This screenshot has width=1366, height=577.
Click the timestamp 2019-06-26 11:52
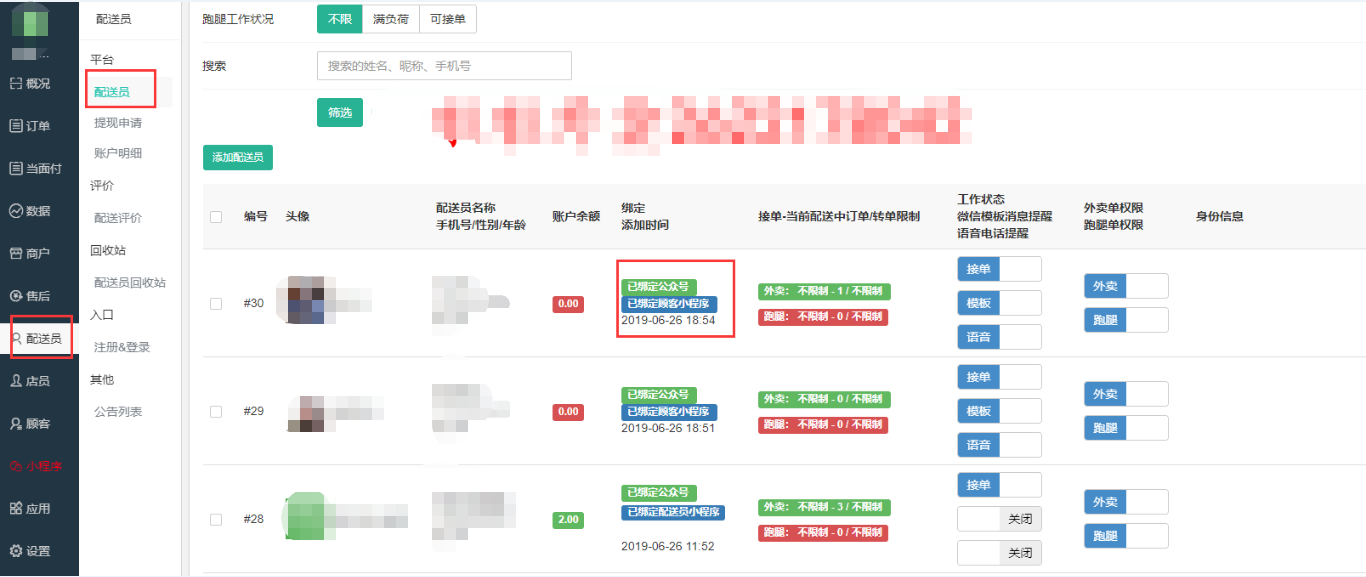pos(668,546)
